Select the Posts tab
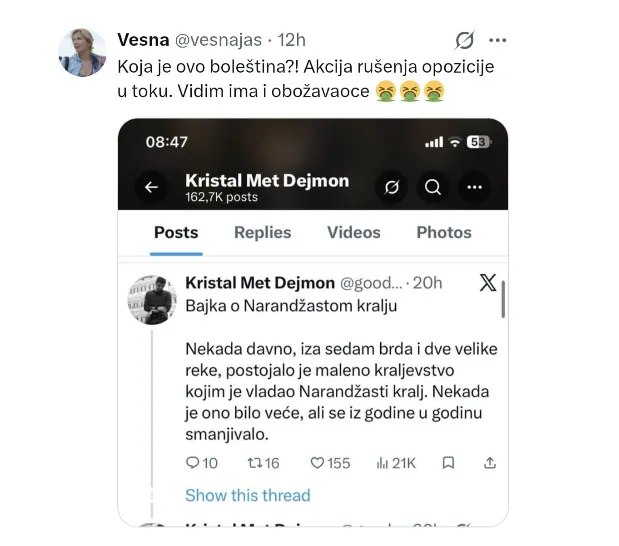Screen dimensions: 619x546 (176, 233)
